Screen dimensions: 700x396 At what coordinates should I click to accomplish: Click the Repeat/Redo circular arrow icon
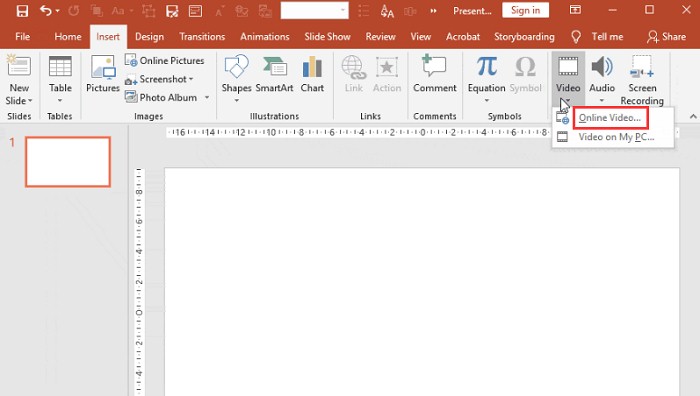coord(74,11)
